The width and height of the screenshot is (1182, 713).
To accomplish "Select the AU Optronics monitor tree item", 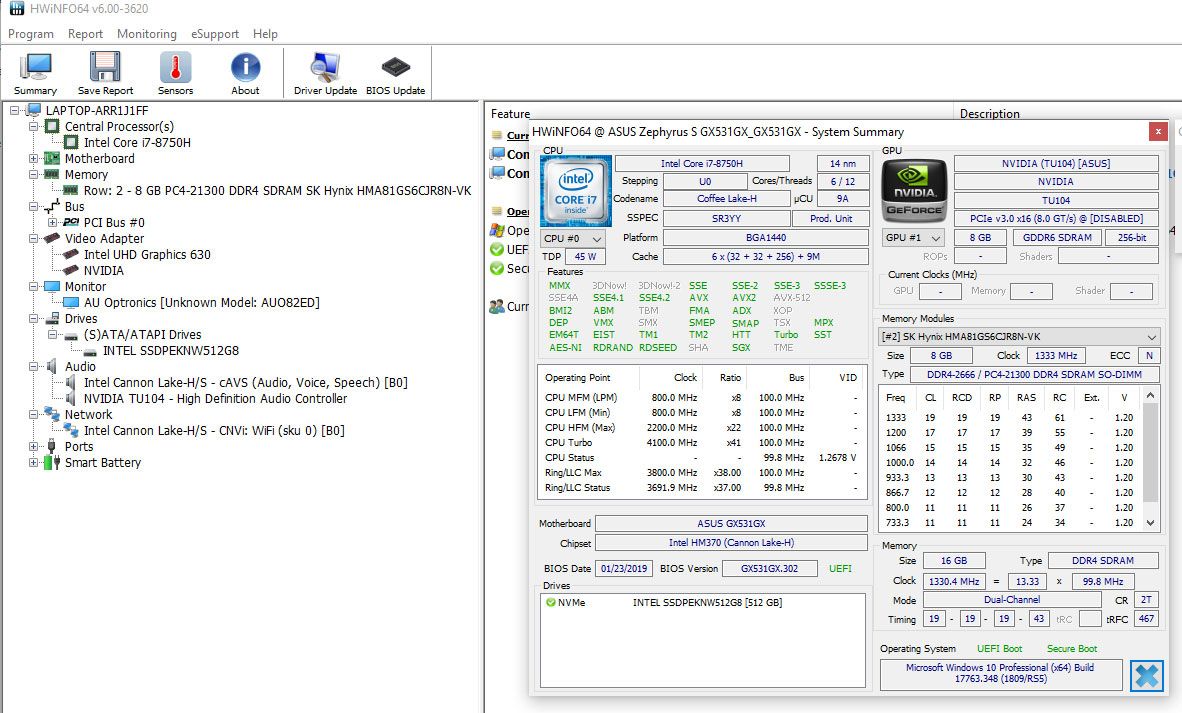I will [x=201, y=302].
